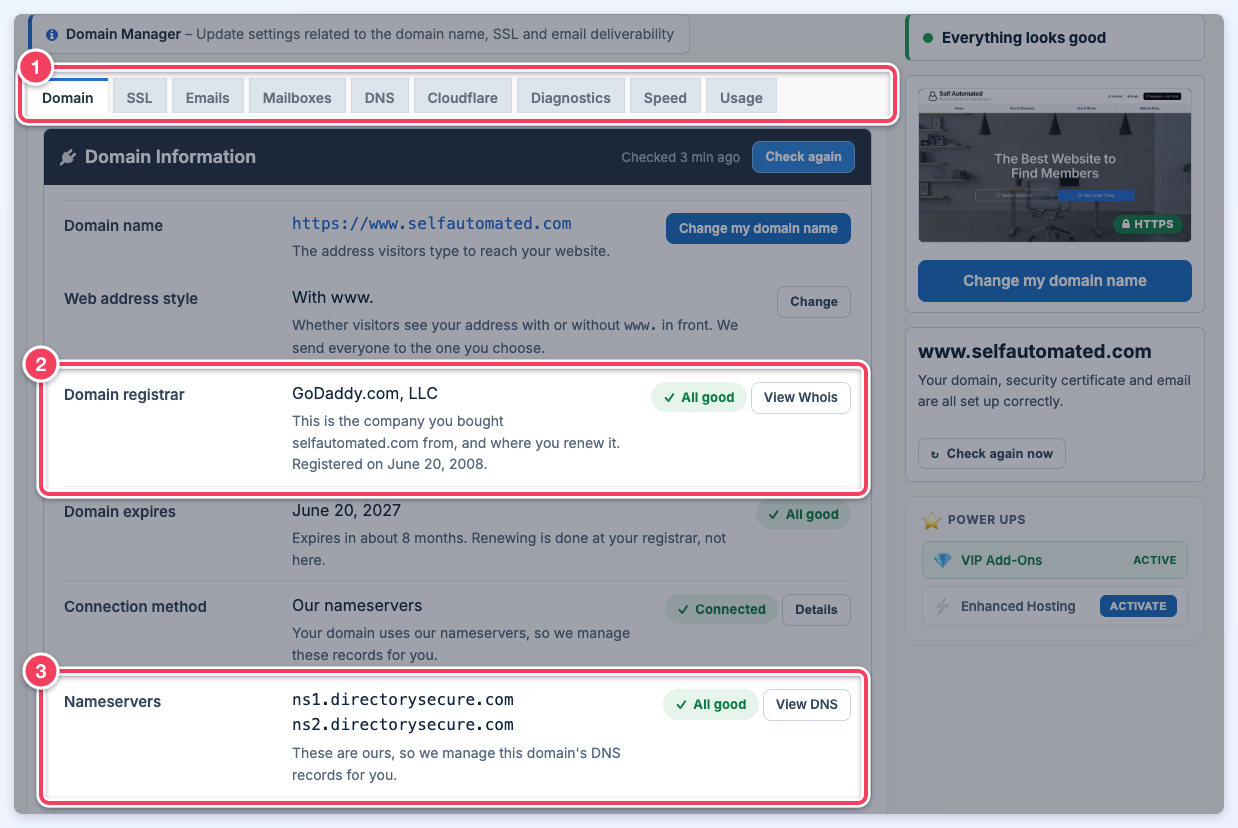Click the Check again button

803,157
